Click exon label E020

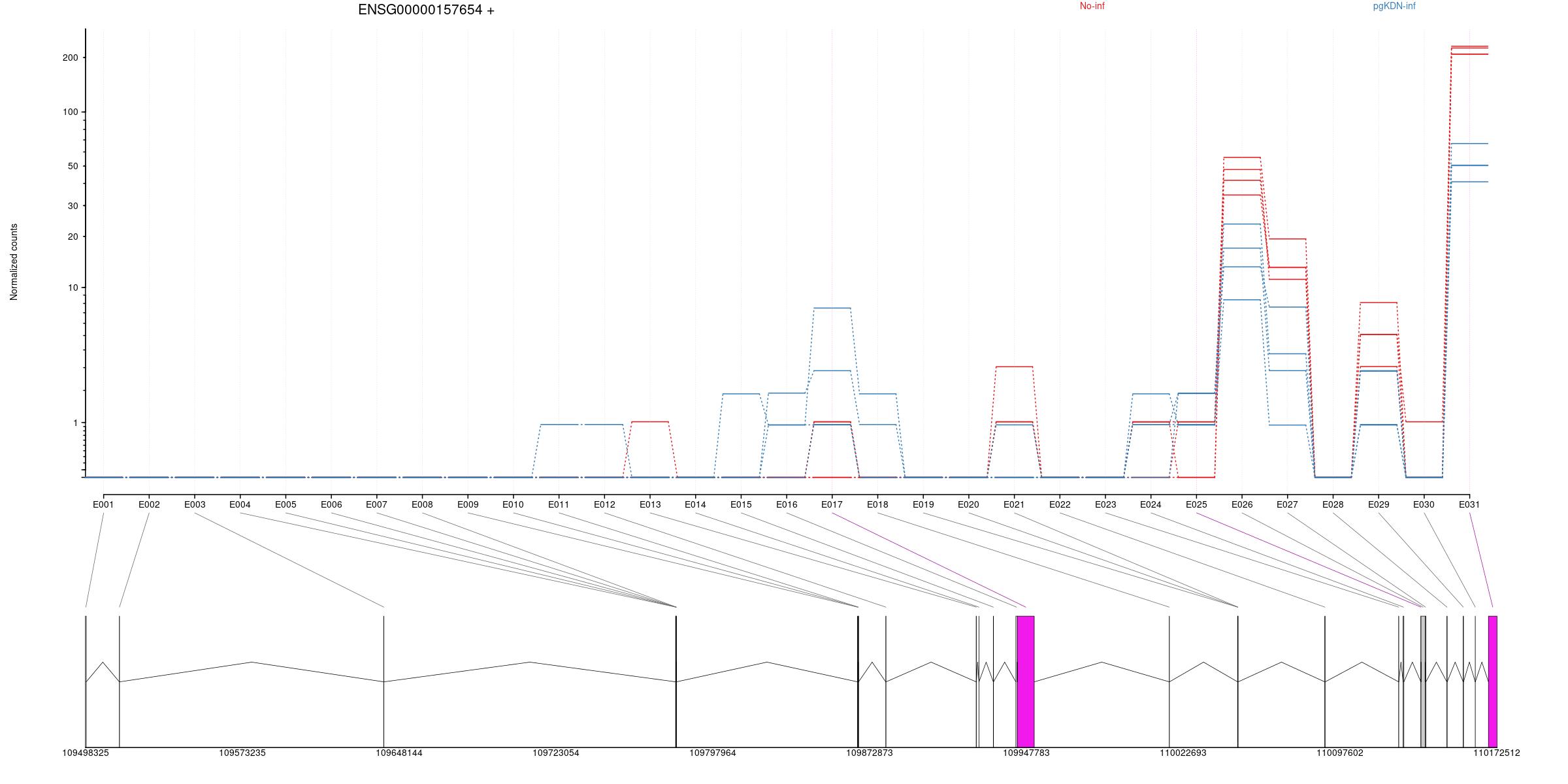coord(968,504)
